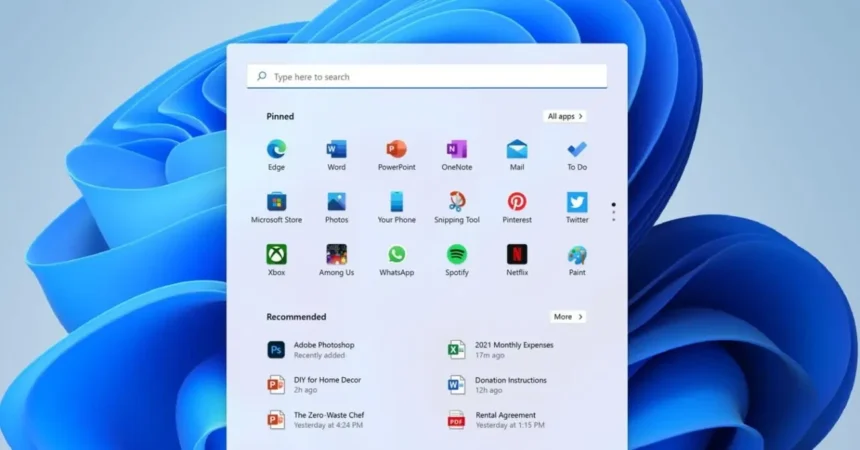The height and width of the screenshot is (450, 860).
Task: Launch the Paint app
Action: (577, 260)
